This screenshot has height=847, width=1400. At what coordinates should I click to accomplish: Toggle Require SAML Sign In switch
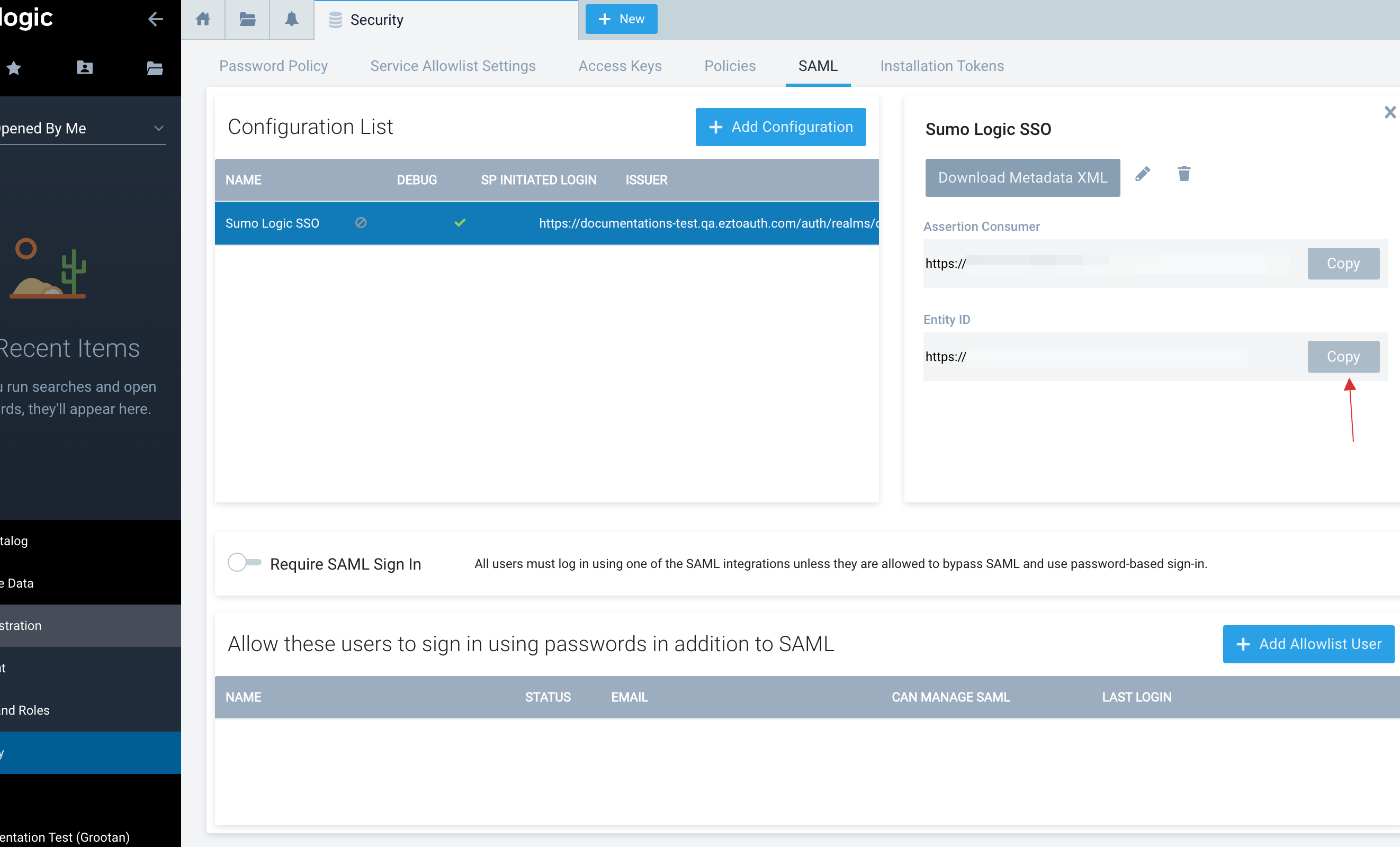pyautogui.click(x=244, y=562)
